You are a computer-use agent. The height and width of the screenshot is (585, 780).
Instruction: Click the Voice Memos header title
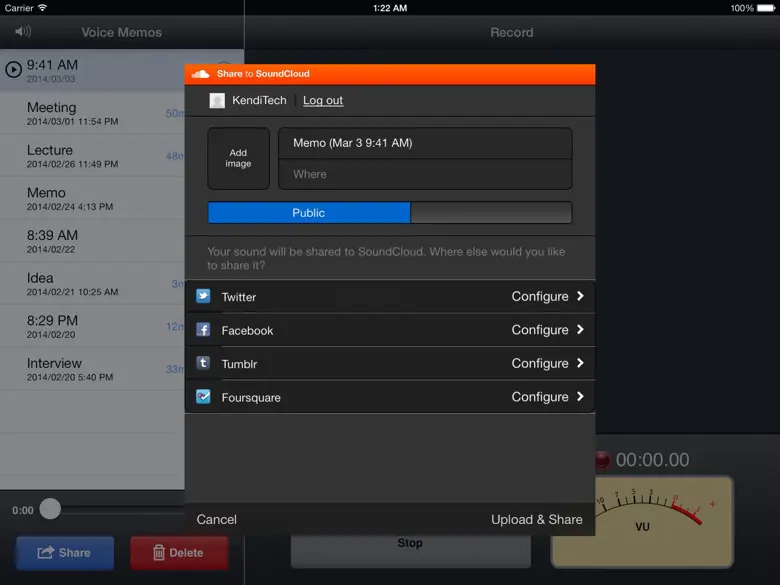(121, 32)
